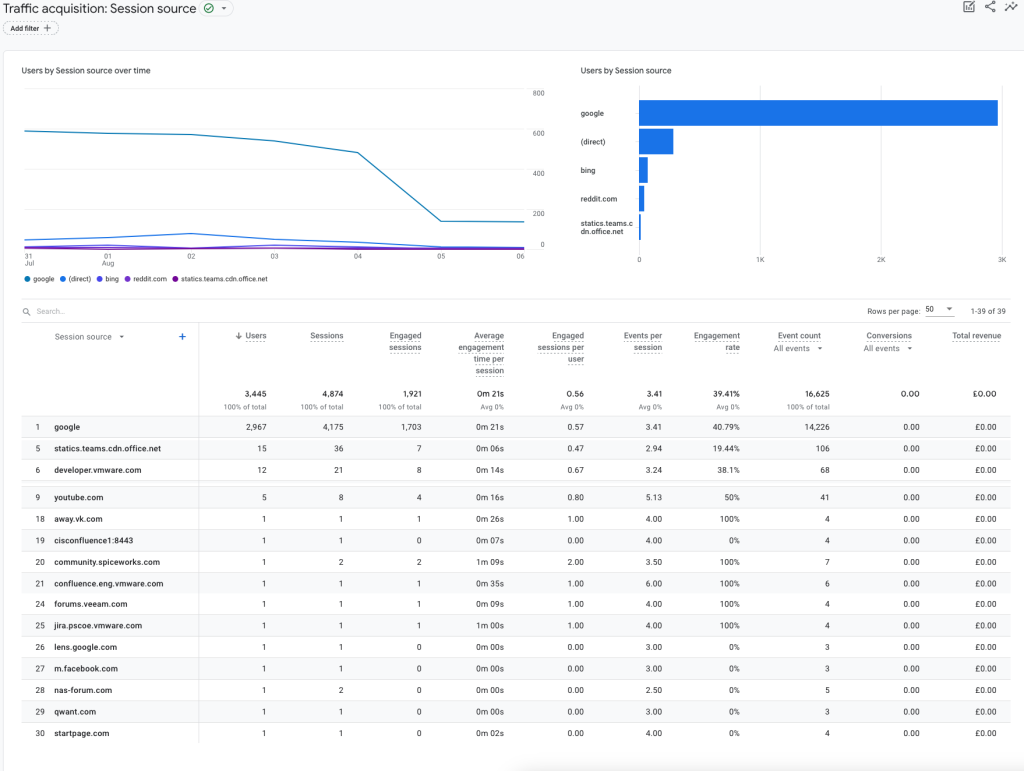Select the cisconfluence1:8443 row
1024x771 pixels.
point(516,541)
